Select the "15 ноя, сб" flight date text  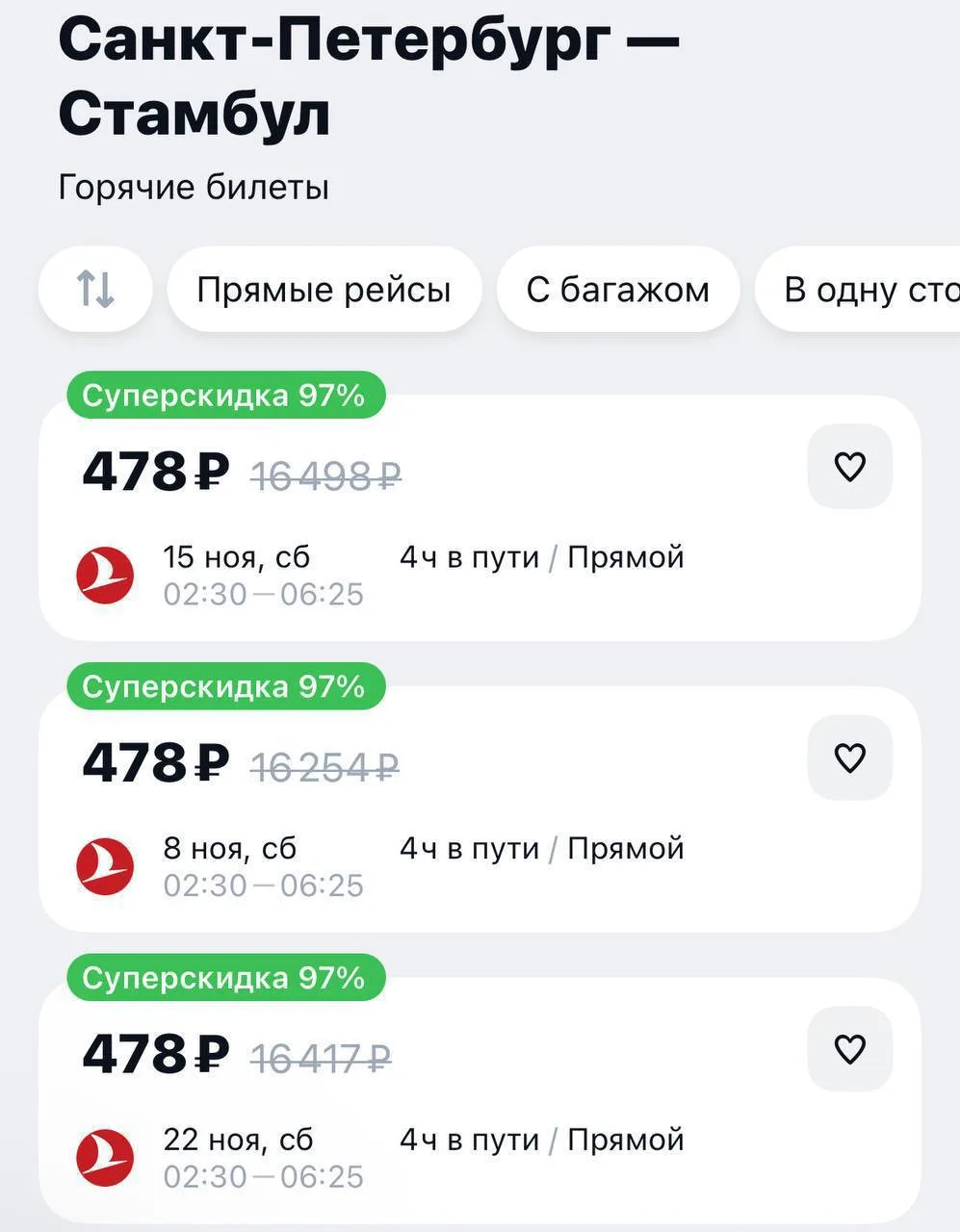tap(237, 557)
